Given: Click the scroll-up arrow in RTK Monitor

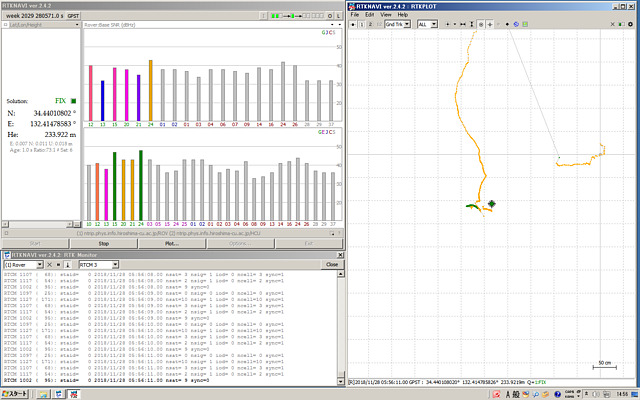Looking at the screenshot, I should (x=341, y=274).
